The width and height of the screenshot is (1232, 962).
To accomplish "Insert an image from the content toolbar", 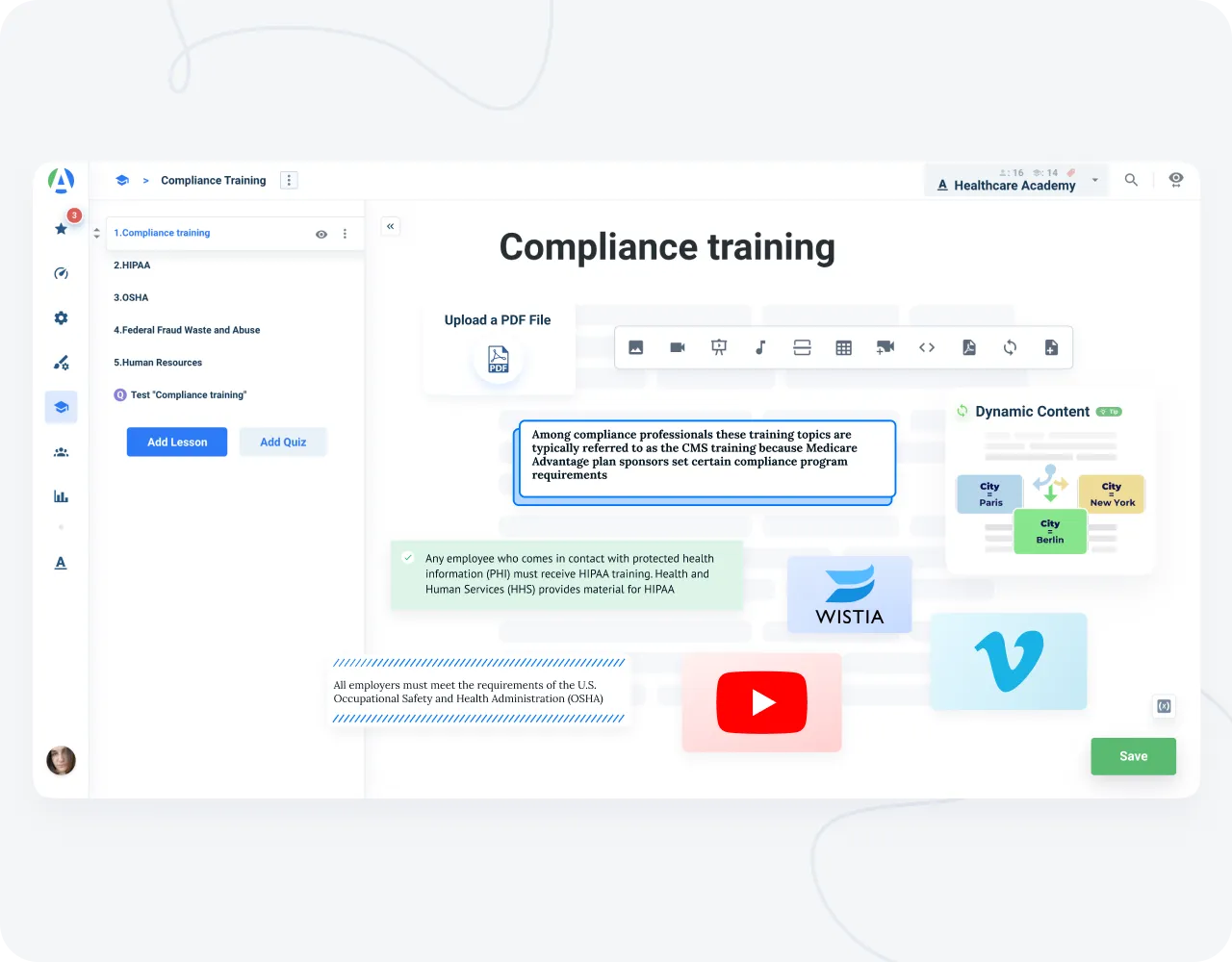I will pyautogui.click(x=636, y=347).
